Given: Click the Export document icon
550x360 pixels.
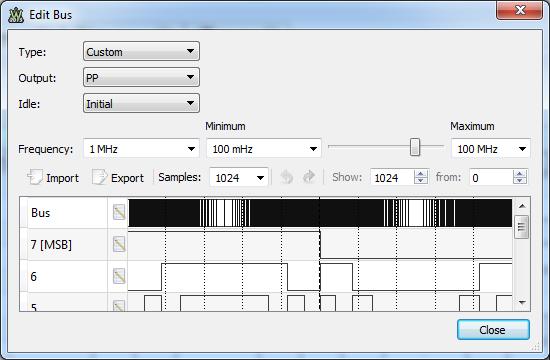Looking at the screenshot, I should coord(100,177).
